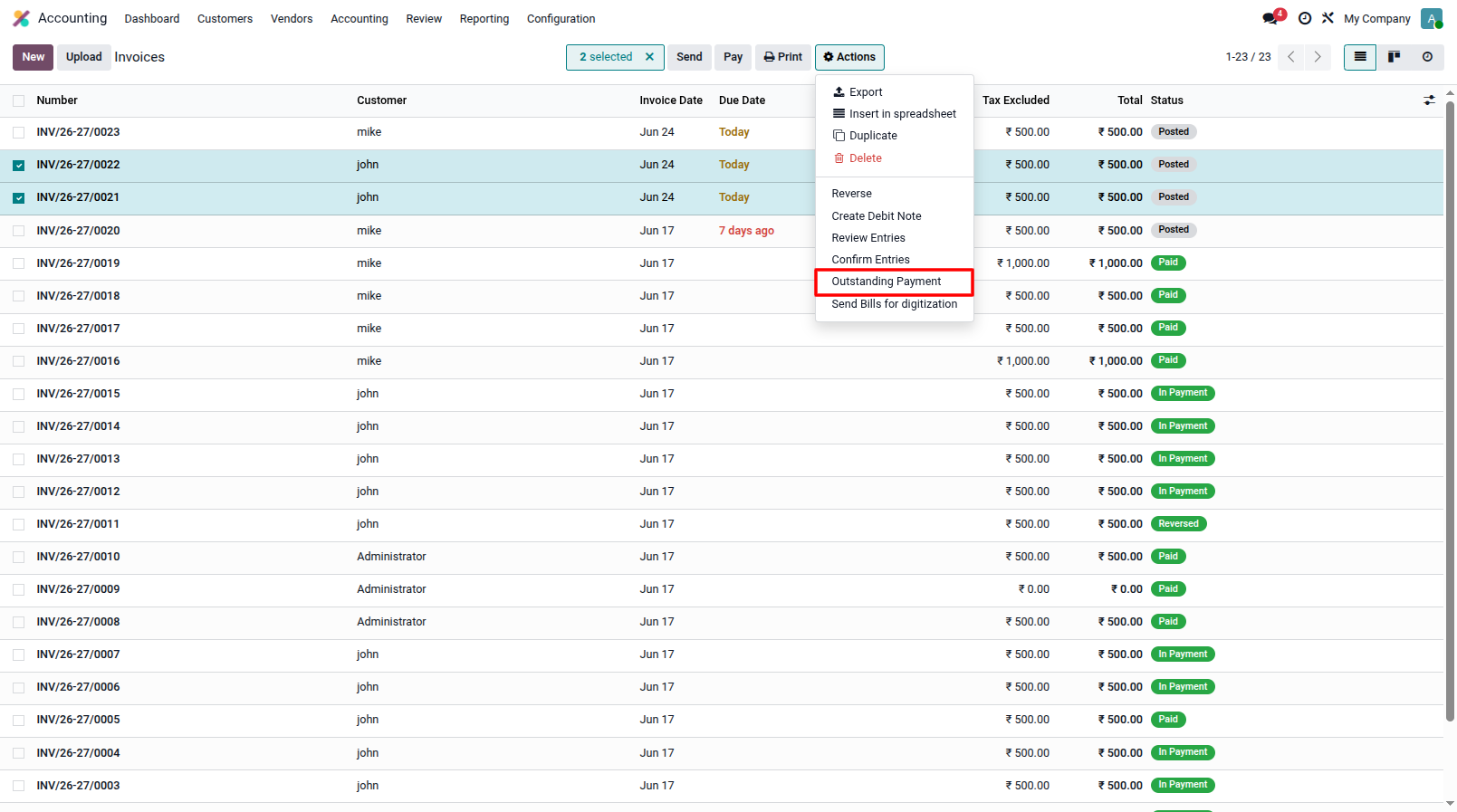Switch to kanban view
The height and width of the screenshot is (812, 1457).
point(1394,57)
